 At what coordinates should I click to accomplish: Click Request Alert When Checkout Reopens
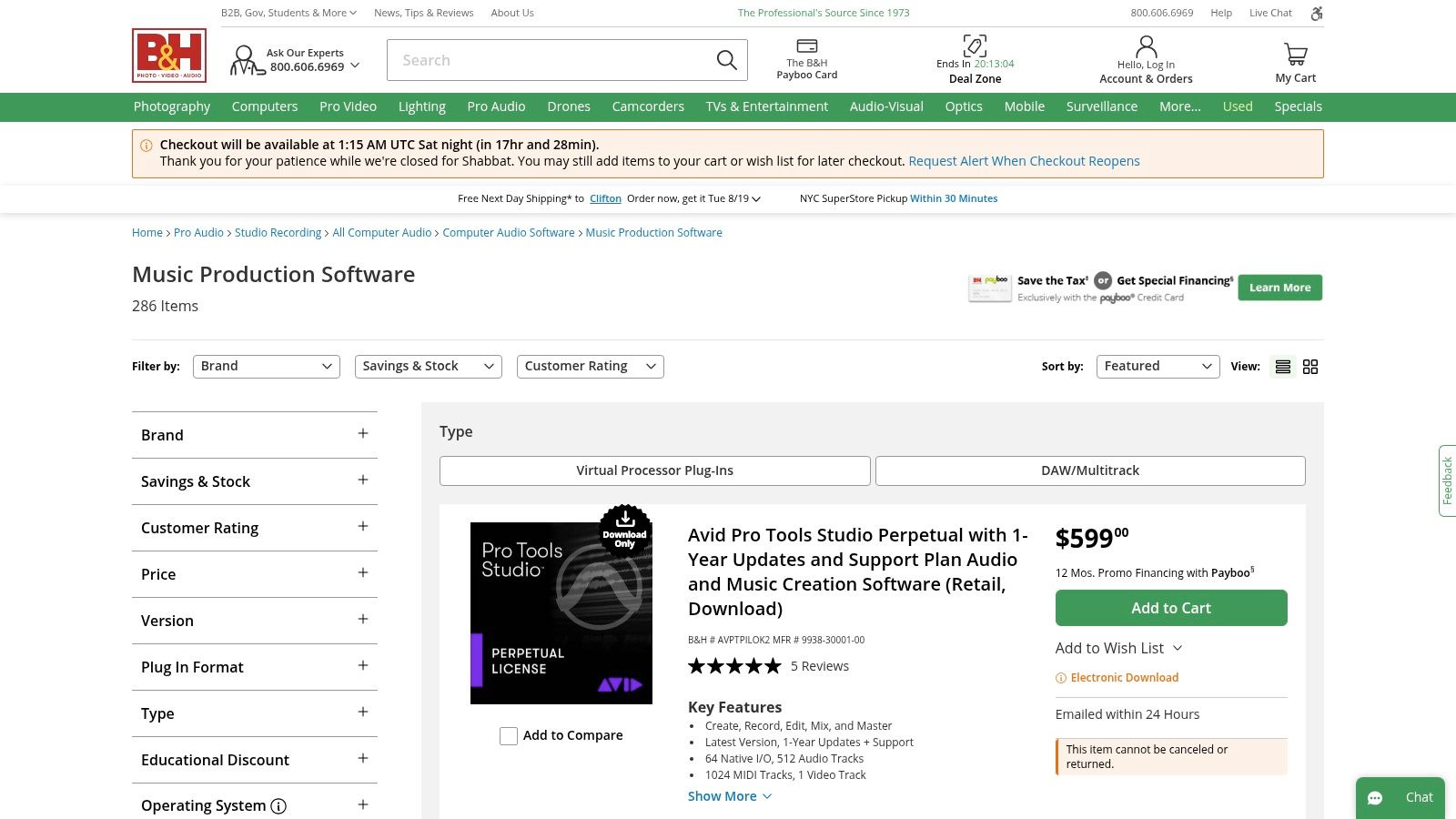coord(1024,161)
